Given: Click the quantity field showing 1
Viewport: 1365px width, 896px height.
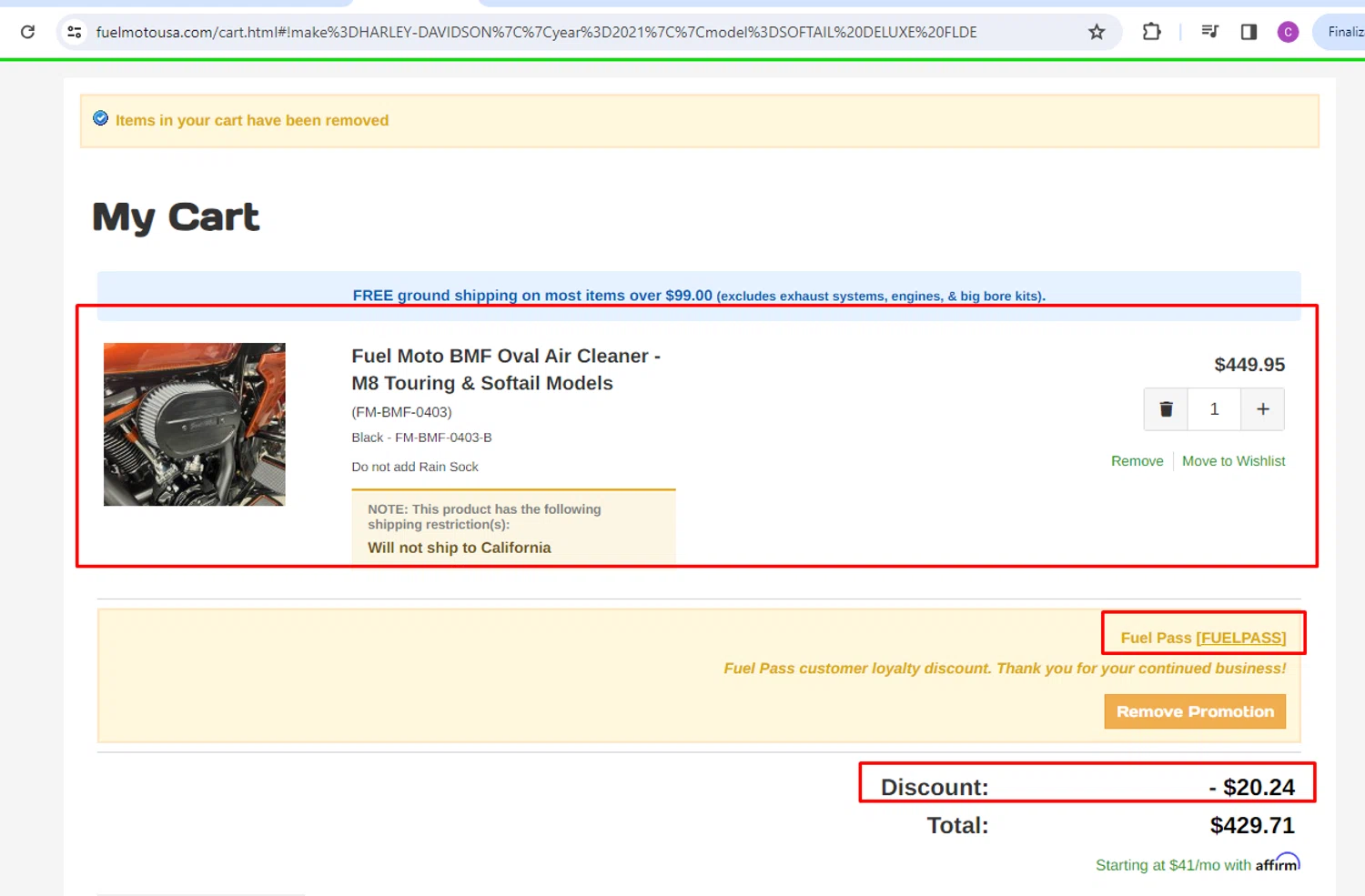Looking at the screenshot, I should click(x=1214, y=409).
